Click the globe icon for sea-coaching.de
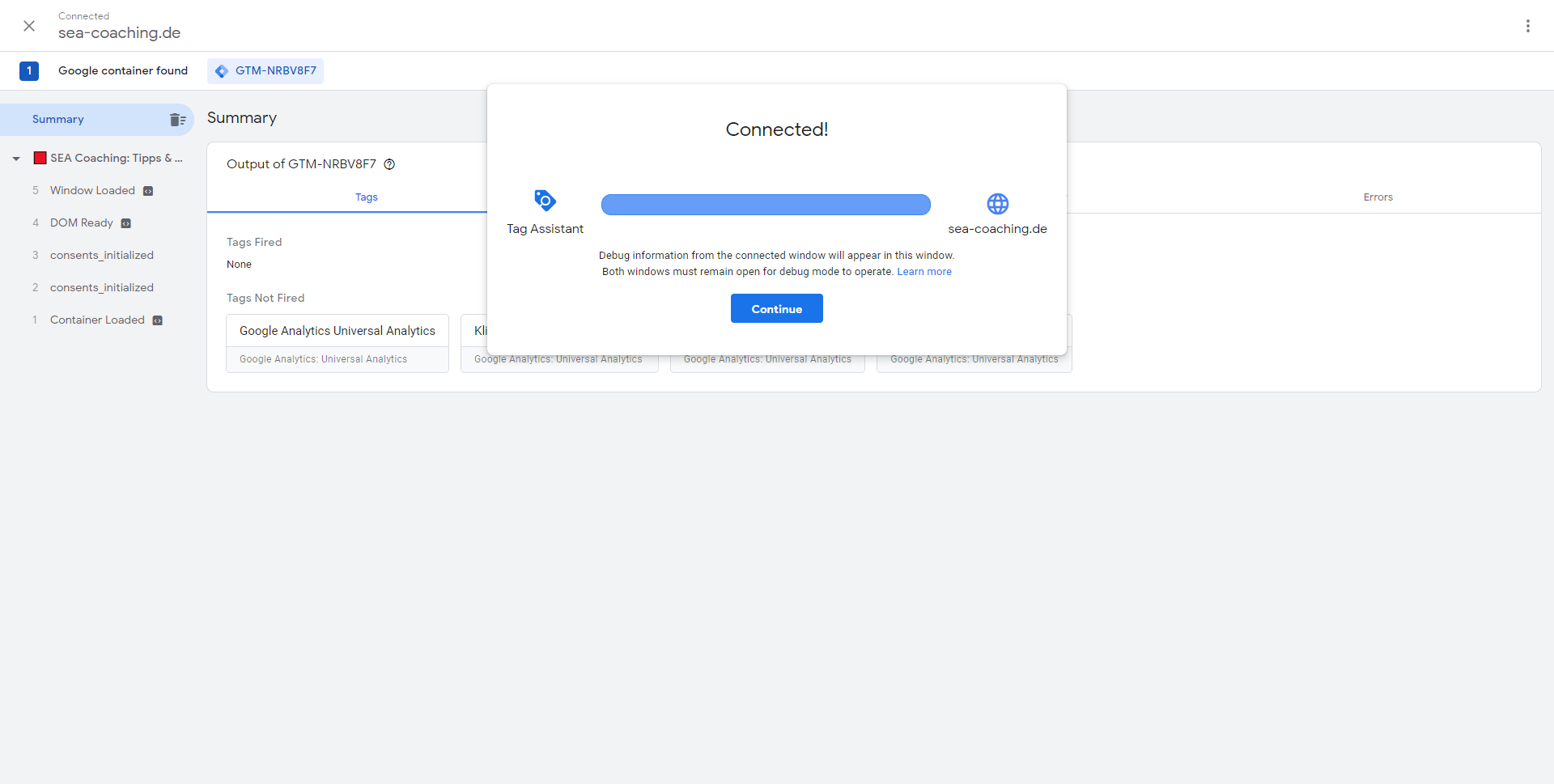The width and height of the screenshot is (1554, 784). point(998,204)
